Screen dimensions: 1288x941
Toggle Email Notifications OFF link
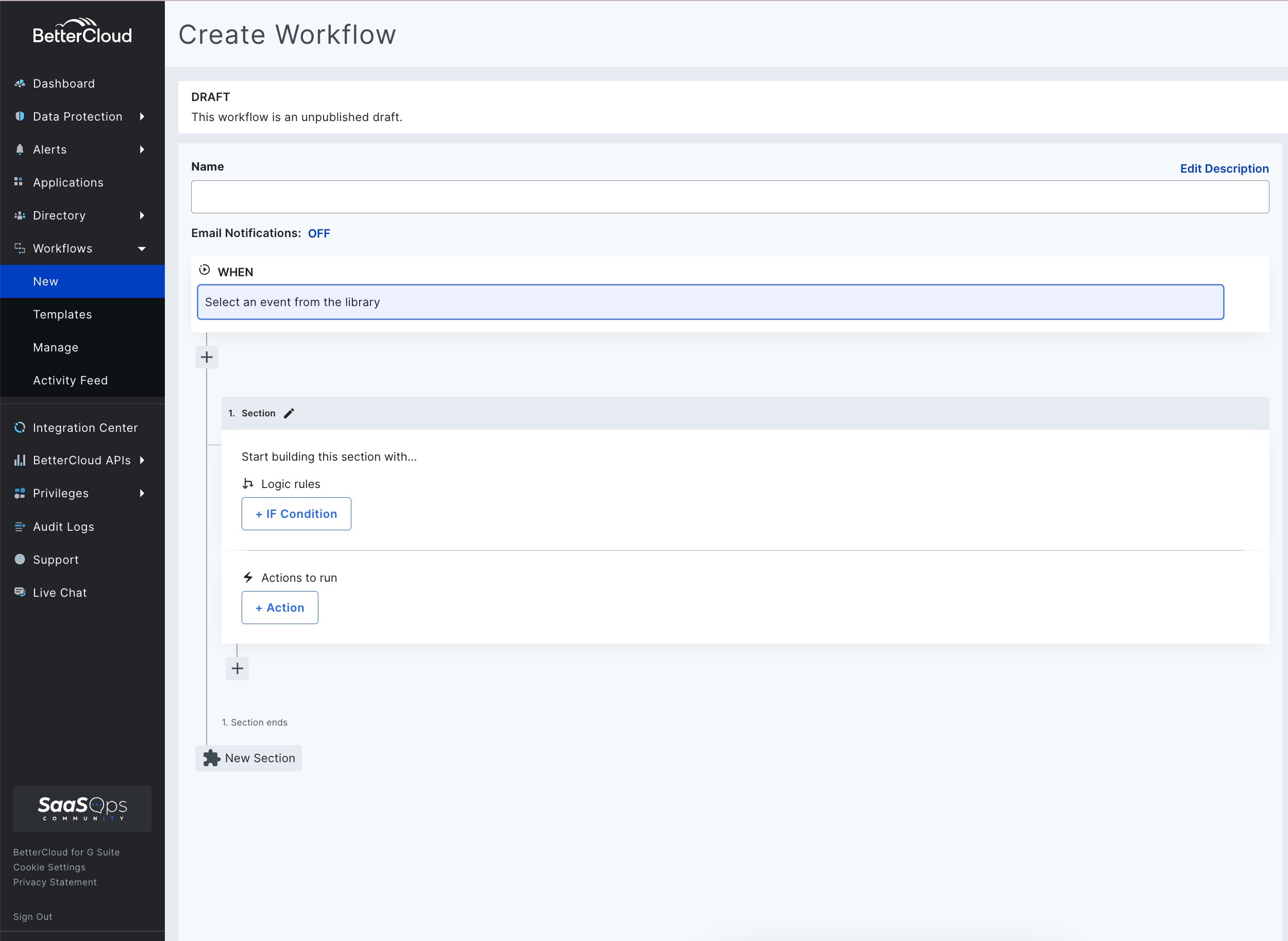pyautogui.click(x=319, y=233)
